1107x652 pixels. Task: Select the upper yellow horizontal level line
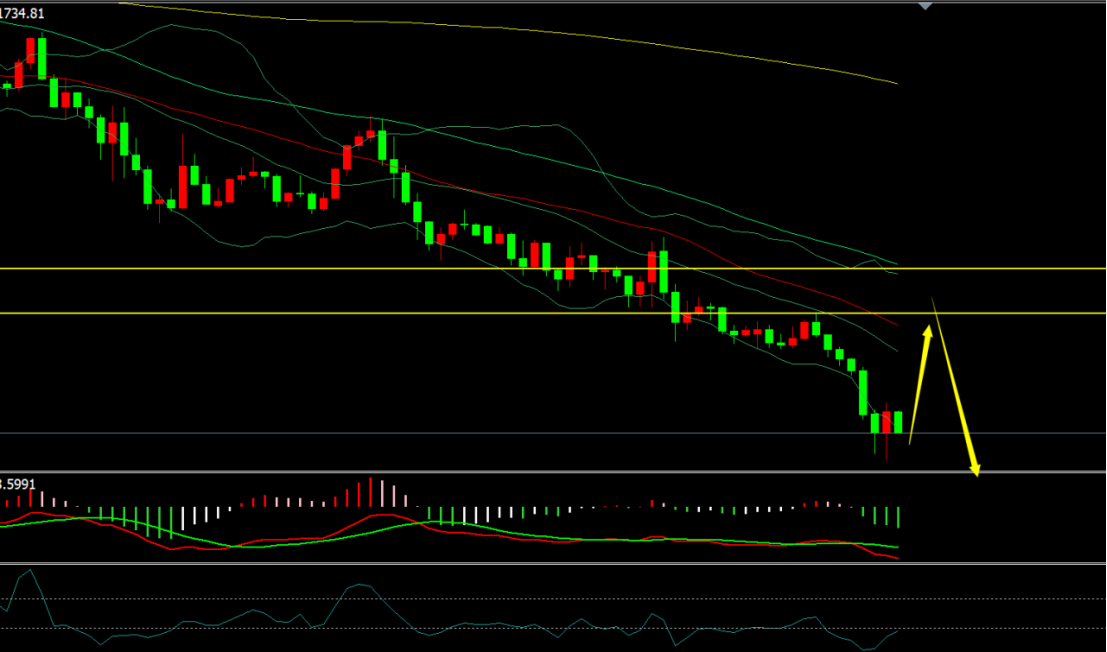554,269
